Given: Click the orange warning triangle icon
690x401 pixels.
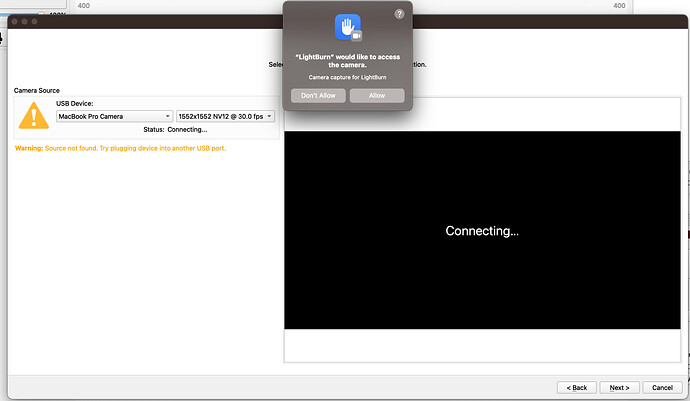Looking at the screenshot, I should [34, 116].
